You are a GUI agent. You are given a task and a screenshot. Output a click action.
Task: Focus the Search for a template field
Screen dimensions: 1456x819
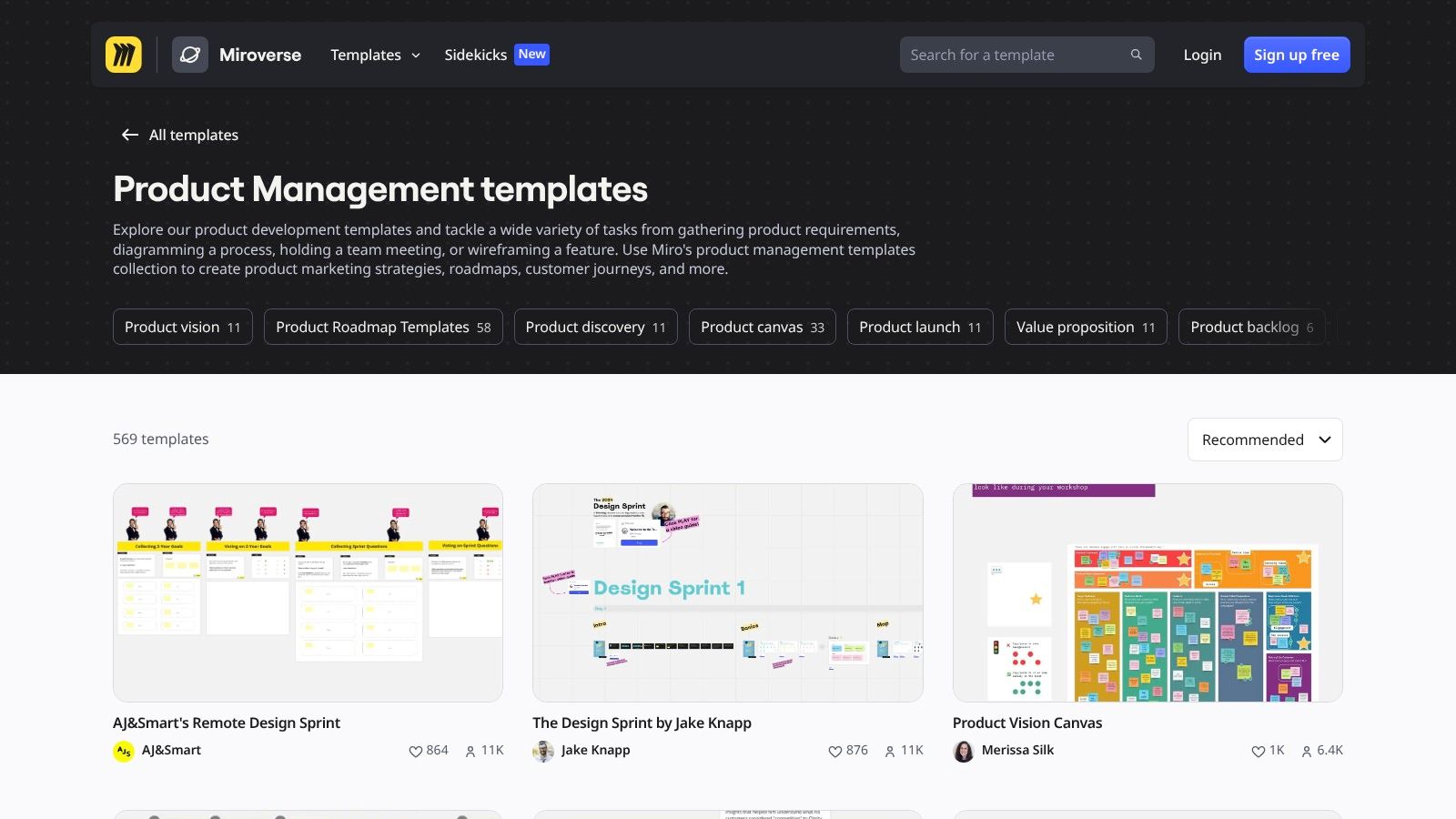(1027, 55)
